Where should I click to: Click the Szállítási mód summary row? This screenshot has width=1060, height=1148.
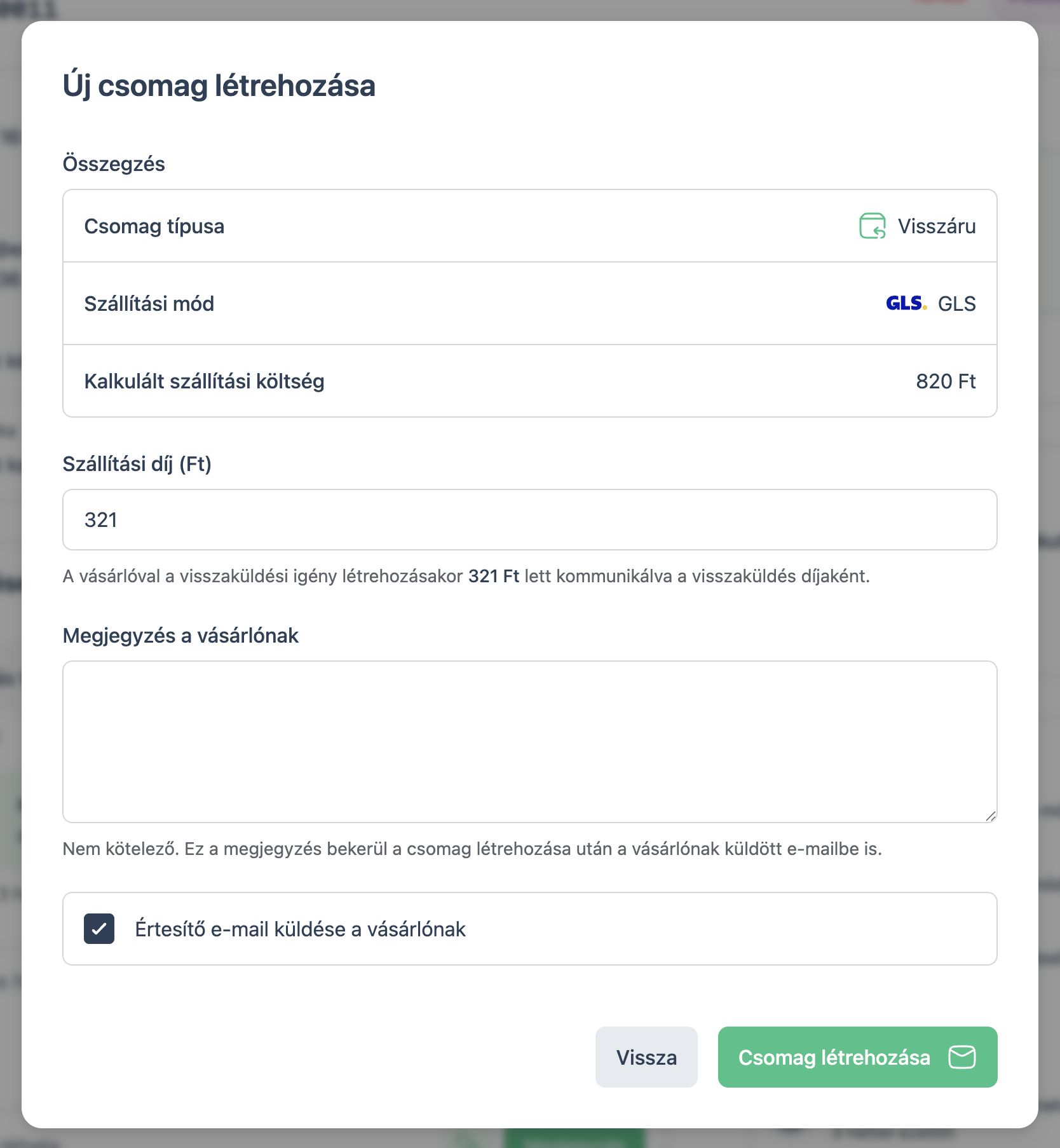530,303
